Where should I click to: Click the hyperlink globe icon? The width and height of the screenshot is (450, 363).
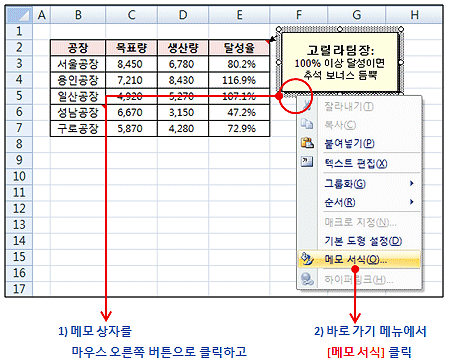tap(307, 279)
